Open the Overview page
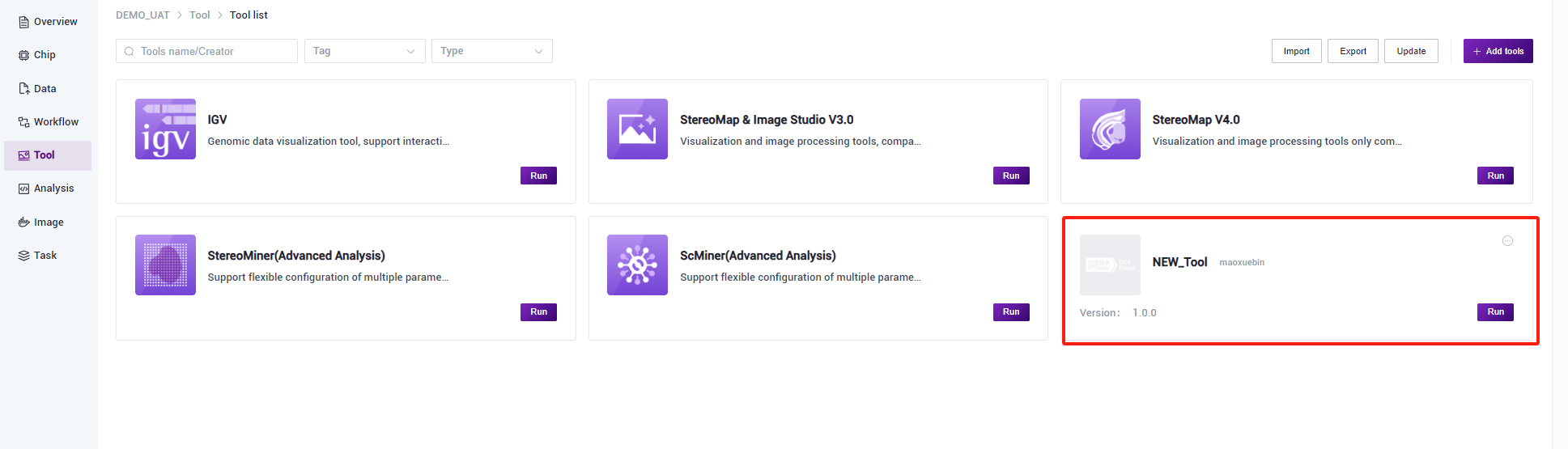This screenshot has width=1568, height=449. click(x=48, y=22)
